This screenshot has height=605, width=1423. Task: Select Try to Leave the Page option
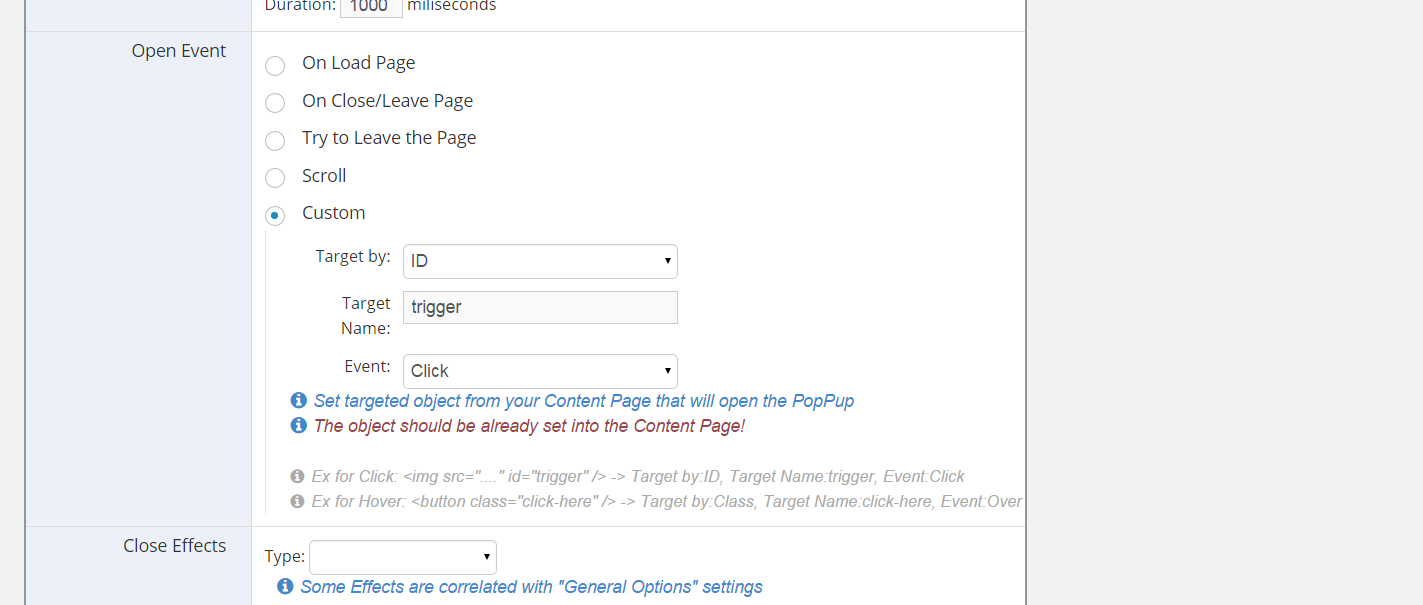click(275, 141)
